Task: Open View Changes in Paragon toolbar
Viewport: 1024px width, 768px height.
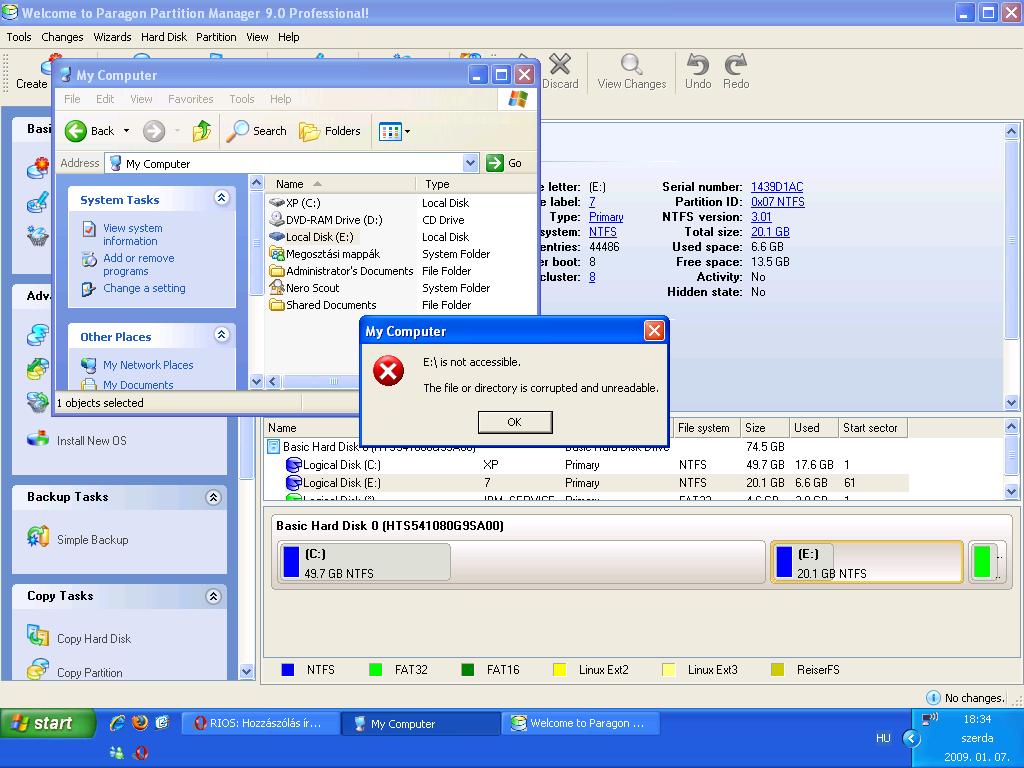Action: pos(632,71)
